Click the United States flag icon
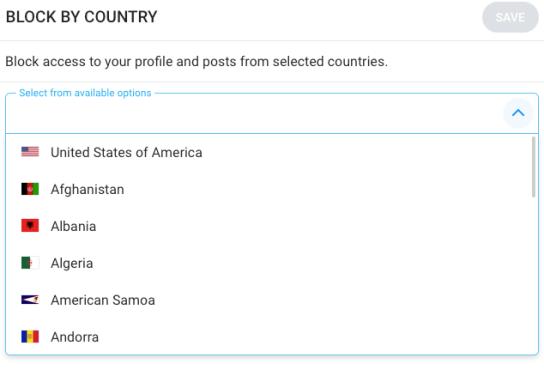The width and height of the screenshot is (544, 370). click(x=30, y=152)
